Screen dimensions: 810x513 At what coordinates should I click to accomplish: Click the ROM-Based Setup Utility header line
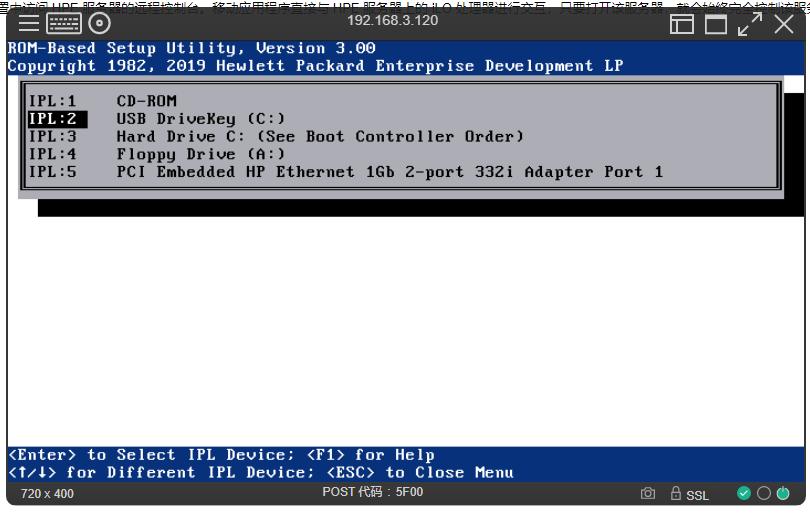tap(192, 48)
